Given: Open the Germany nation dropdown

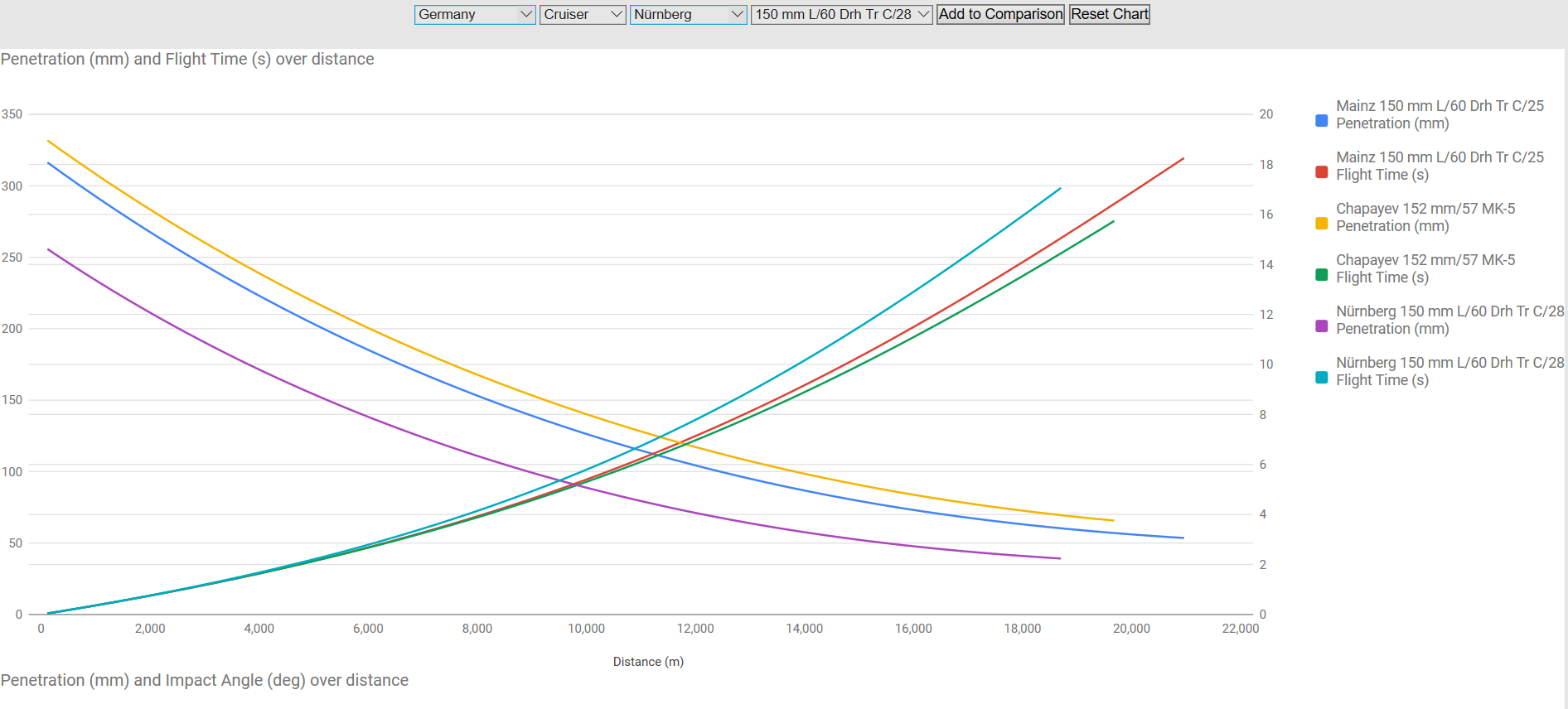Looking at the screenshot, I should pyautogui.click(x=475, y=14).
